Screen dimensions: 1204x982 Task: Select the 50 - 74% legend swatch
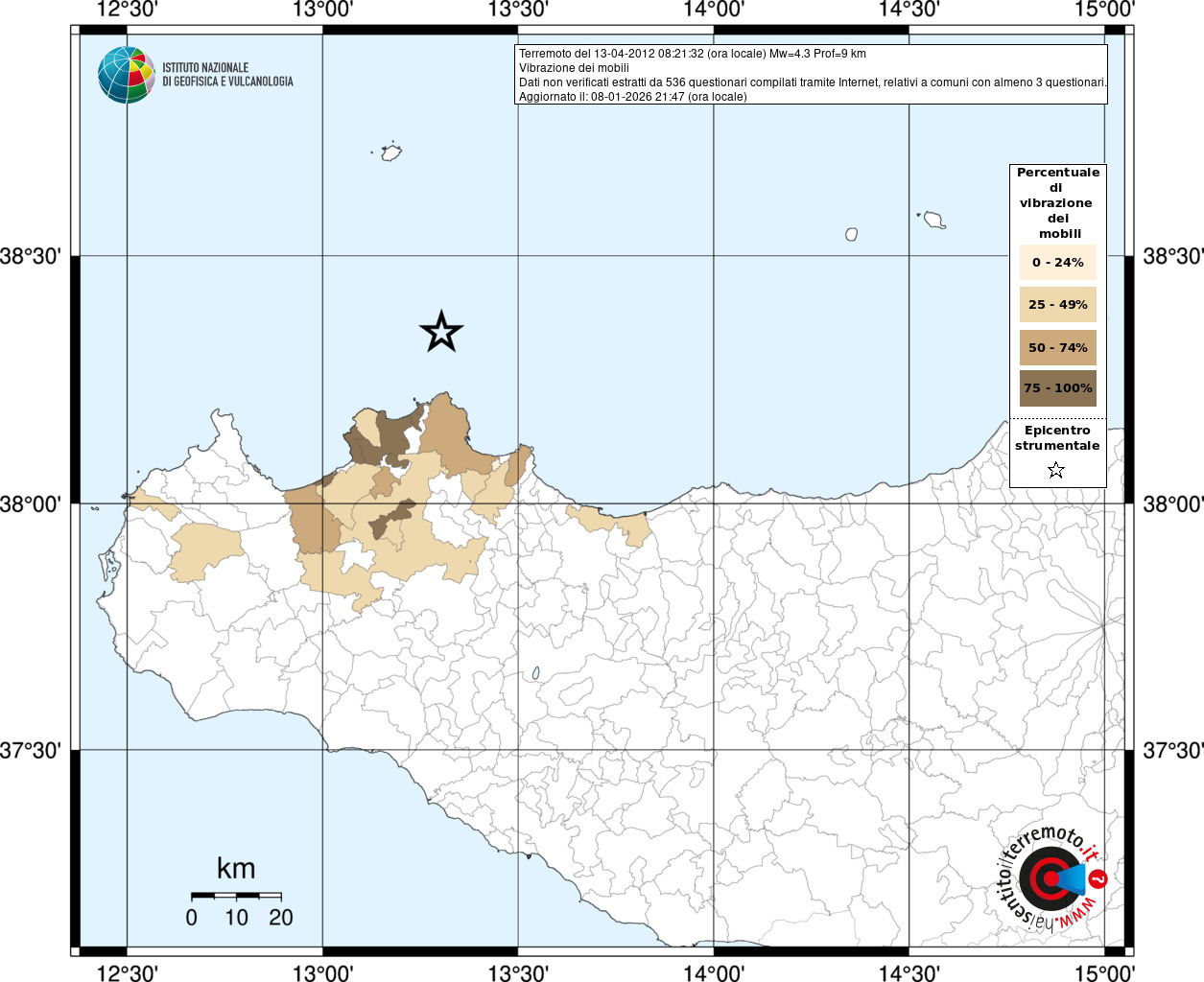1058,347
